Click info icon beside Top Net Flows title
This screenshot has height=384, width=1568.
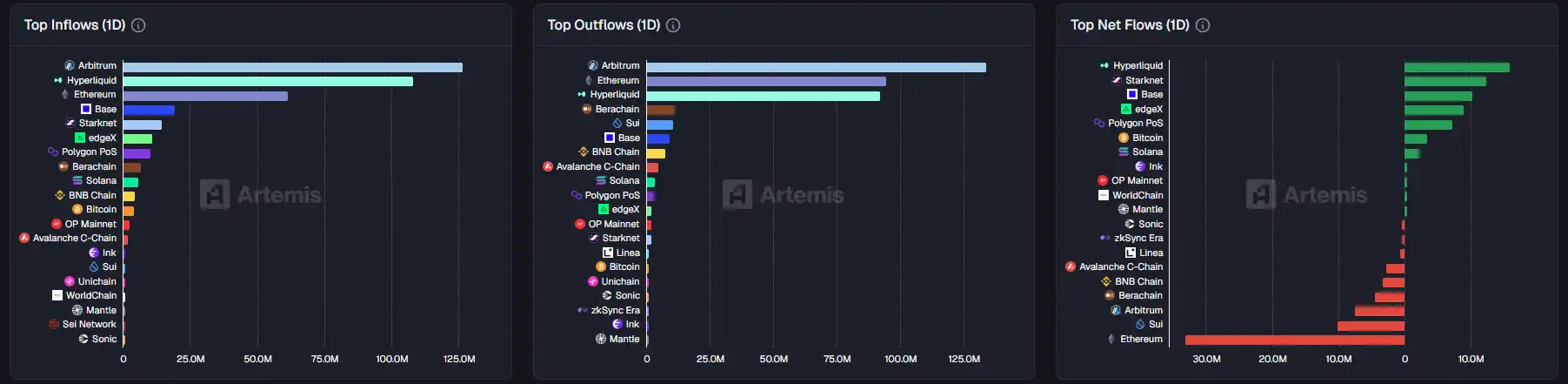[x=1203, y=25]
